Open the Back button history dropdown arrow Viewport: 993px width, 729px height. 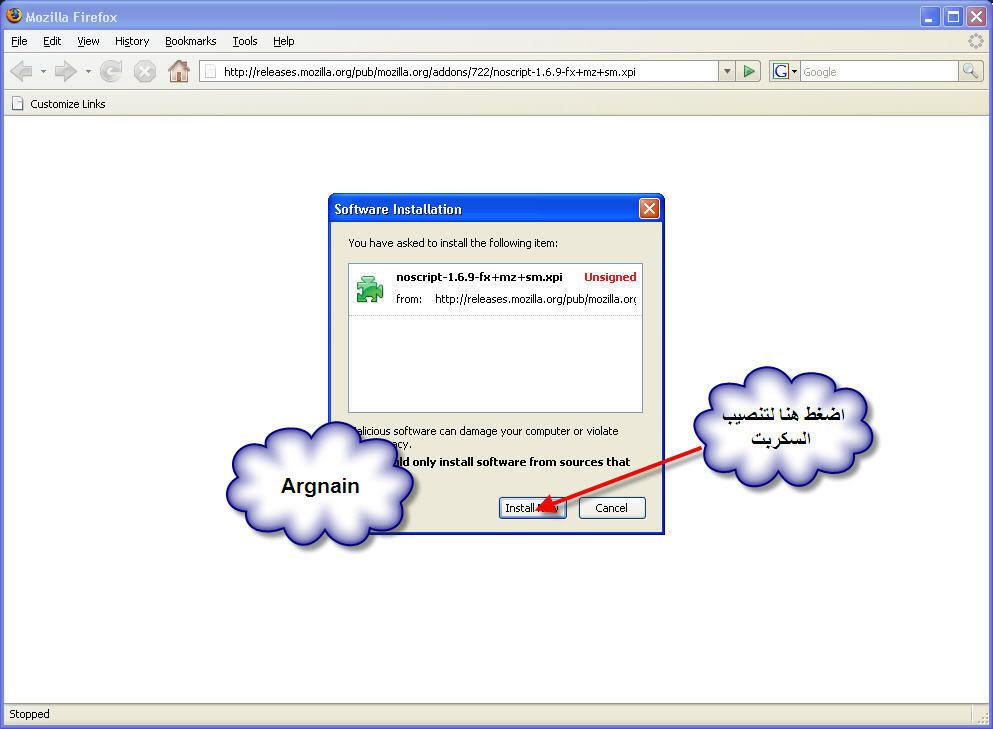pyautogui.click(x=43, y=71)
